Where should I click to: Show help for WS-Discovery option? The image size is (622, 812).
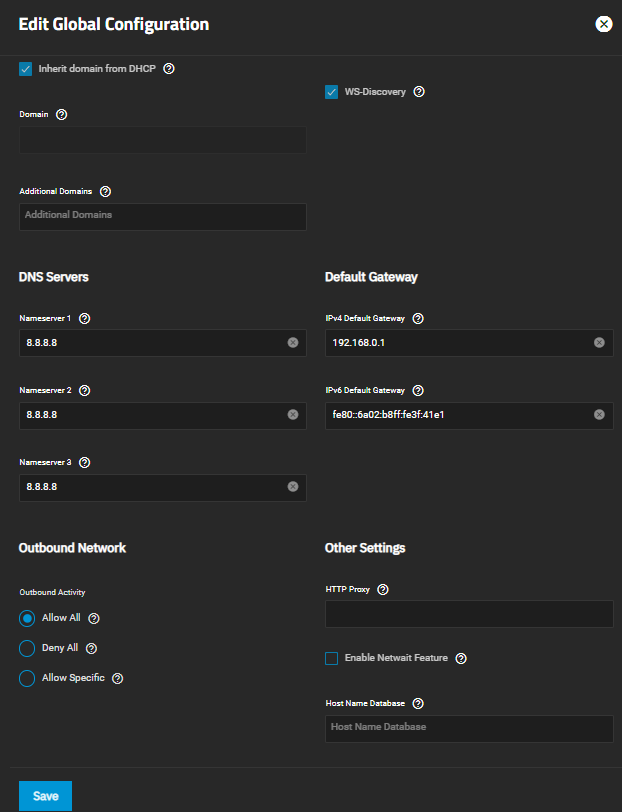(419, 92)
